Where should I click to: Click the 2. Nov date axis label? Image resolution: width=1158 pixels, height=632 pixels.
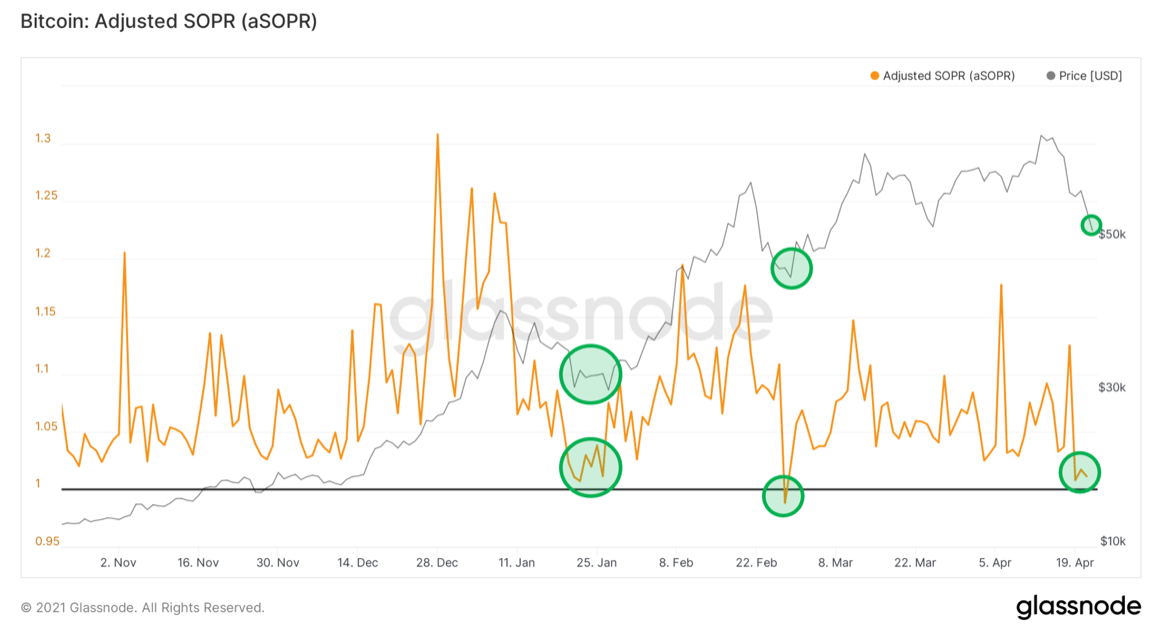click(x=118, y=563)
